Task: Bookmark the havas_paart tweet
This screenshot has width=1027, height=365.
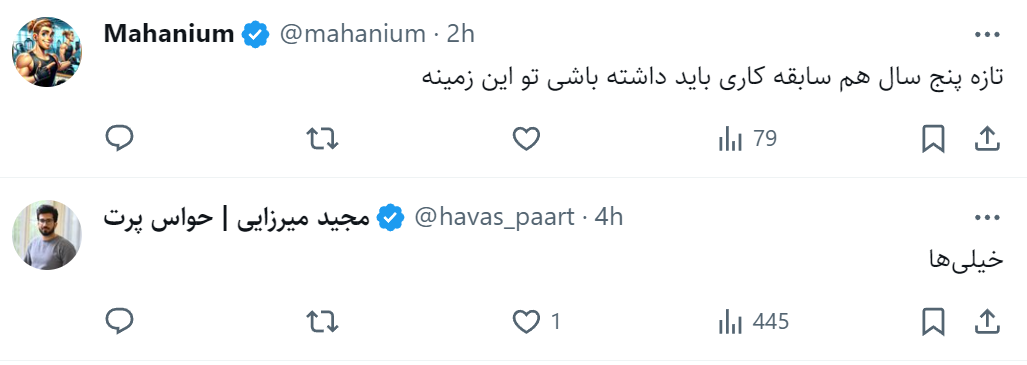Action: pos(933,322)
